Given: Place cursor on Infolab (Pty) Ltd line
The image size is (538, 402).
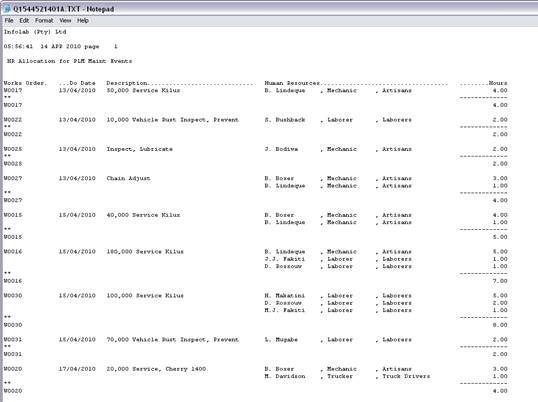Looking at the screenshot, I should coord(35,32).
